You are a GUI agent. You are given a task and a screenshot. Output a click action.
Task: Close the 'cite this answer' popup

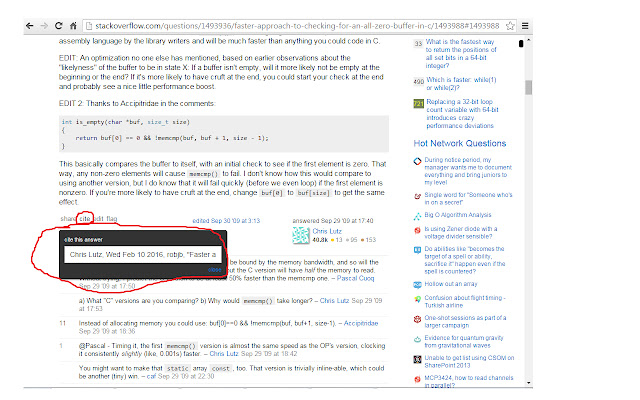[x=215, y=269]
